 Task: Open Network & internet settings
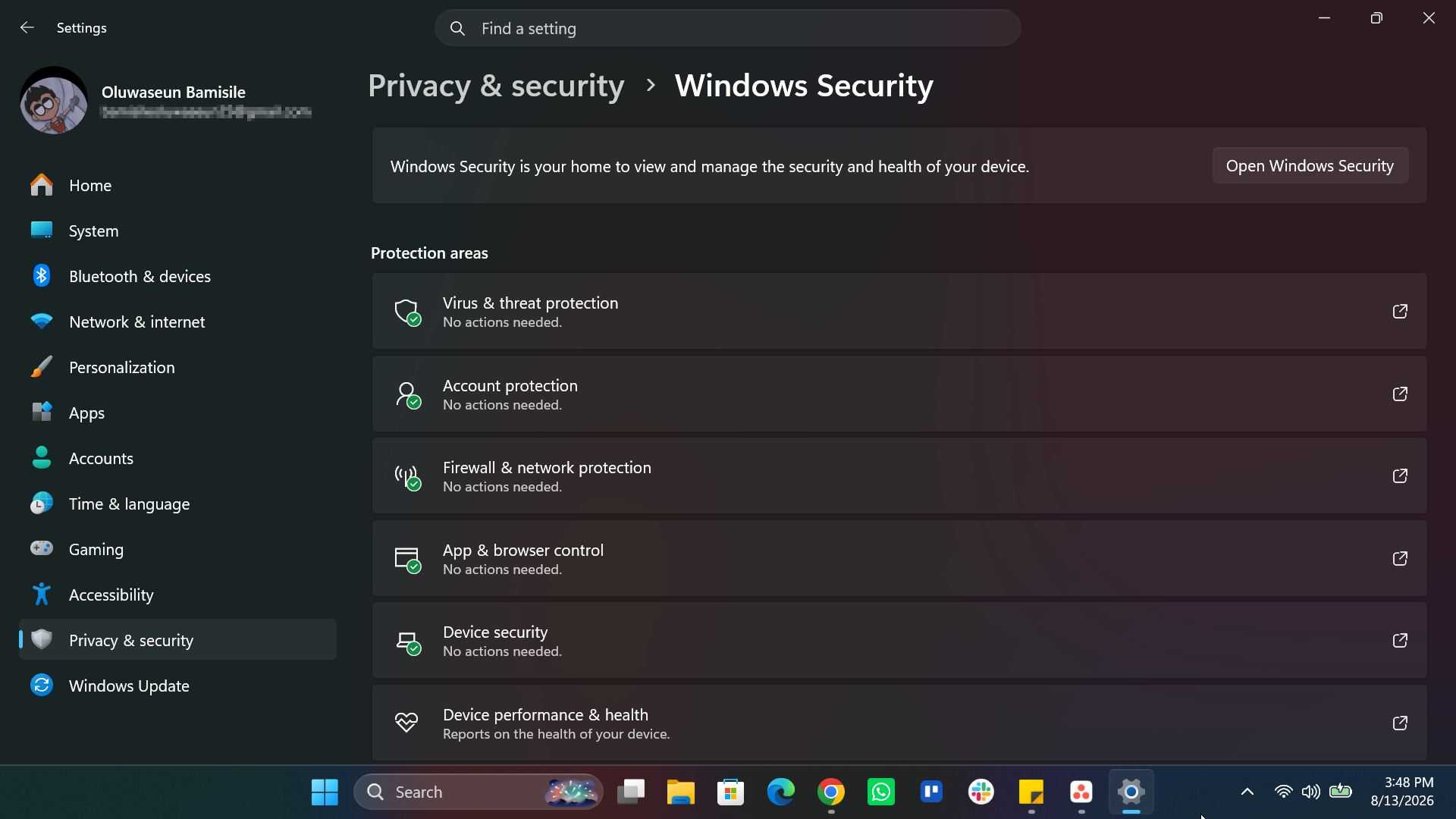177,322
